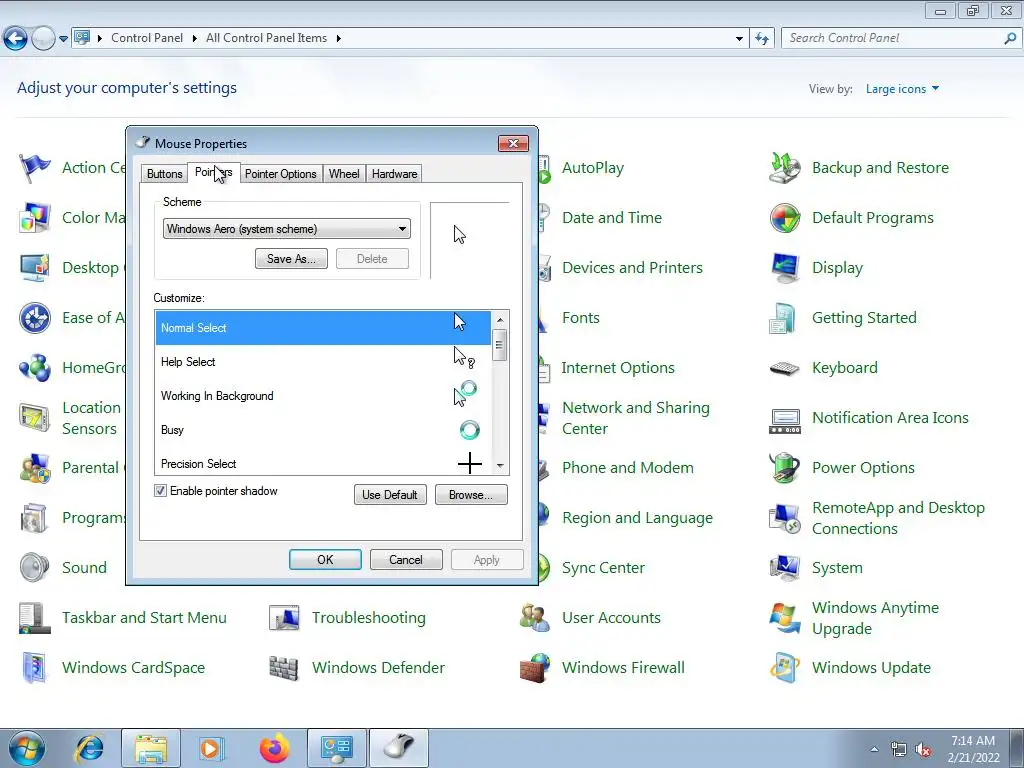Open the Sound speaker icon
This screenshot has width=1024, height=768.
coord(35,568)
